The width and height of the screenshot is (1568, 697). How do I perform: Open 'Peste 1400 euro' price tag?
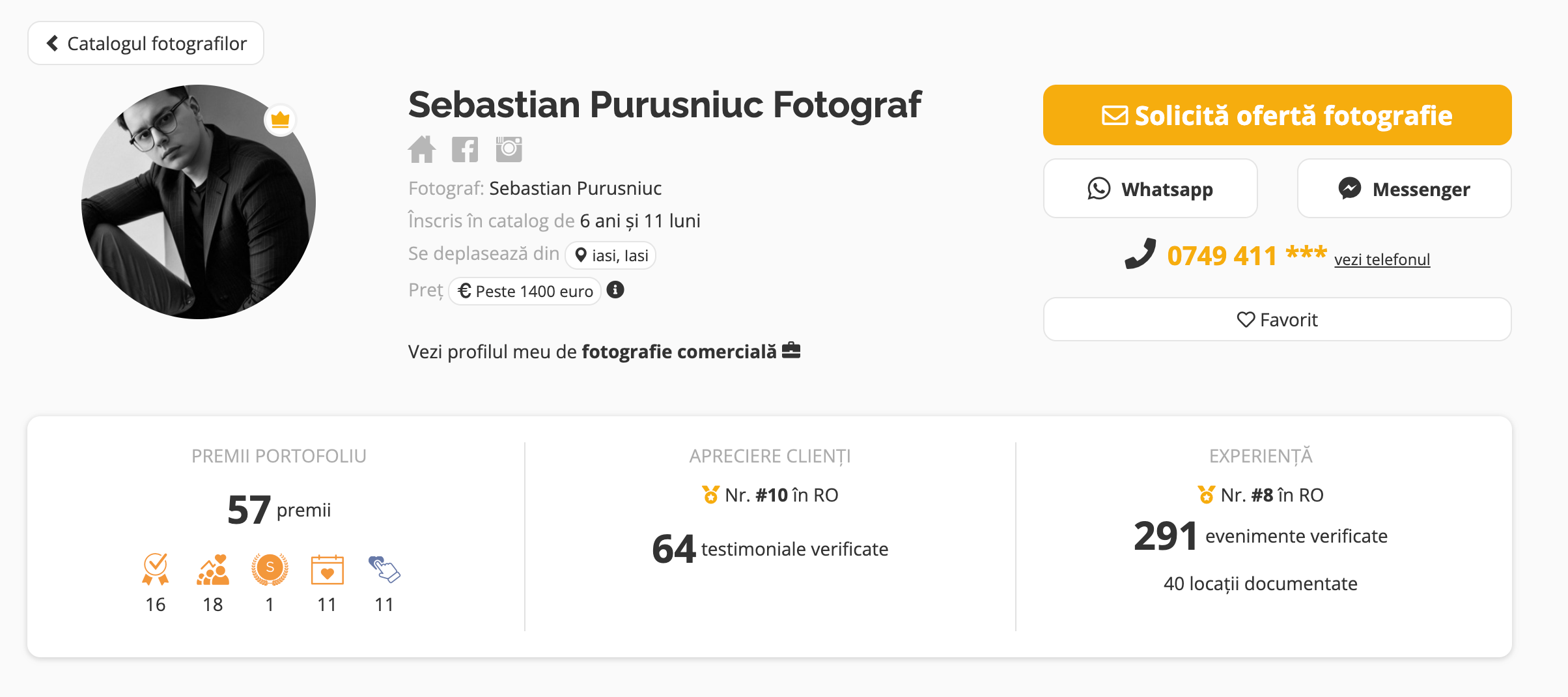tap(524, 291)
